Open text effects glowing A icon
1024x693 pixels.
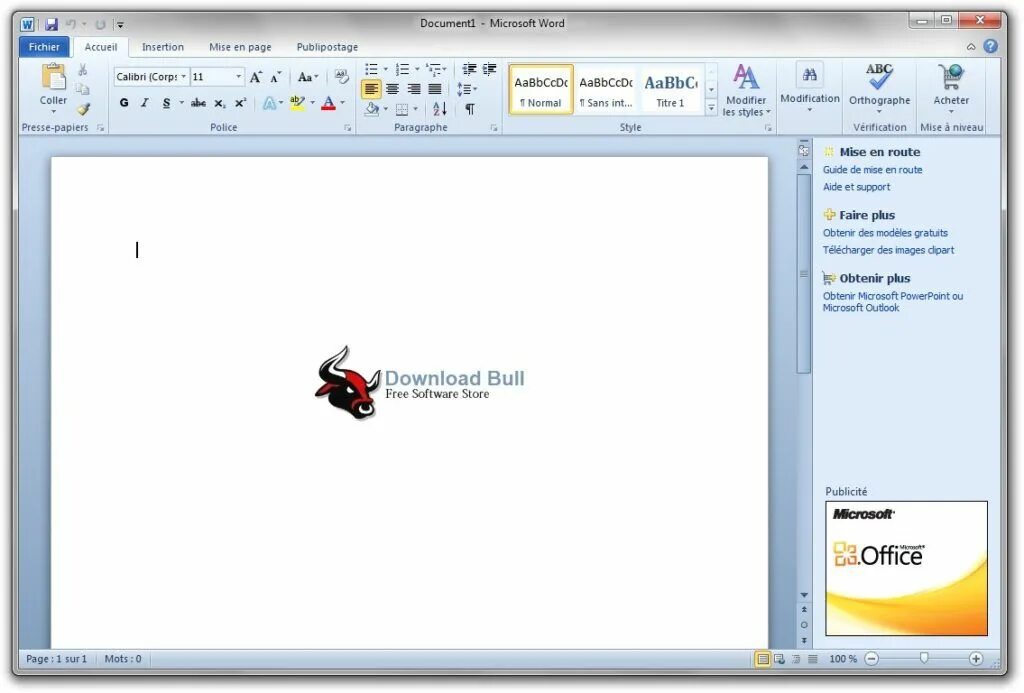click(x=269, y=103)
